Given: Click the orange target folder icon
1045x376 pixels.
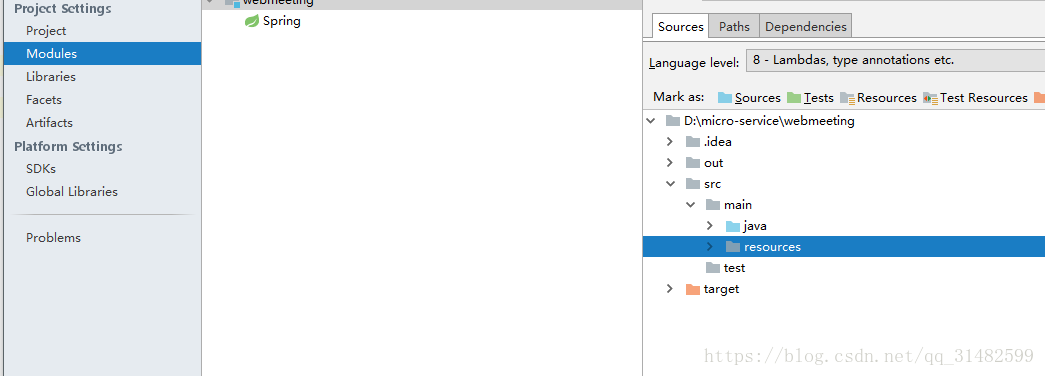Looking at the screenshot, I should (x=692, y=289).
